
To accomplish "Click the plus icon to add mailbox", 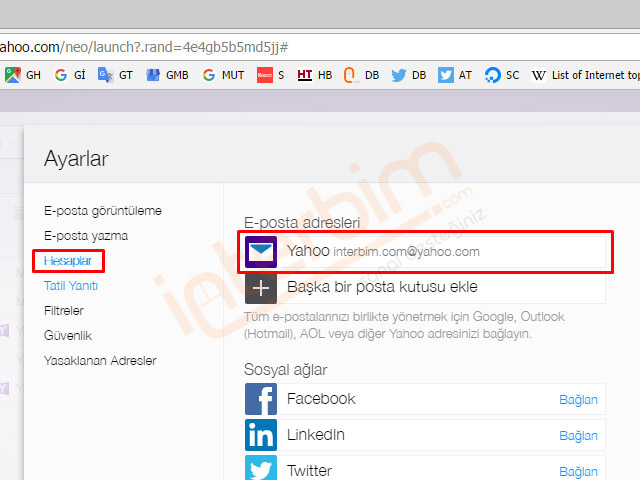I will (x=261, y=288).
